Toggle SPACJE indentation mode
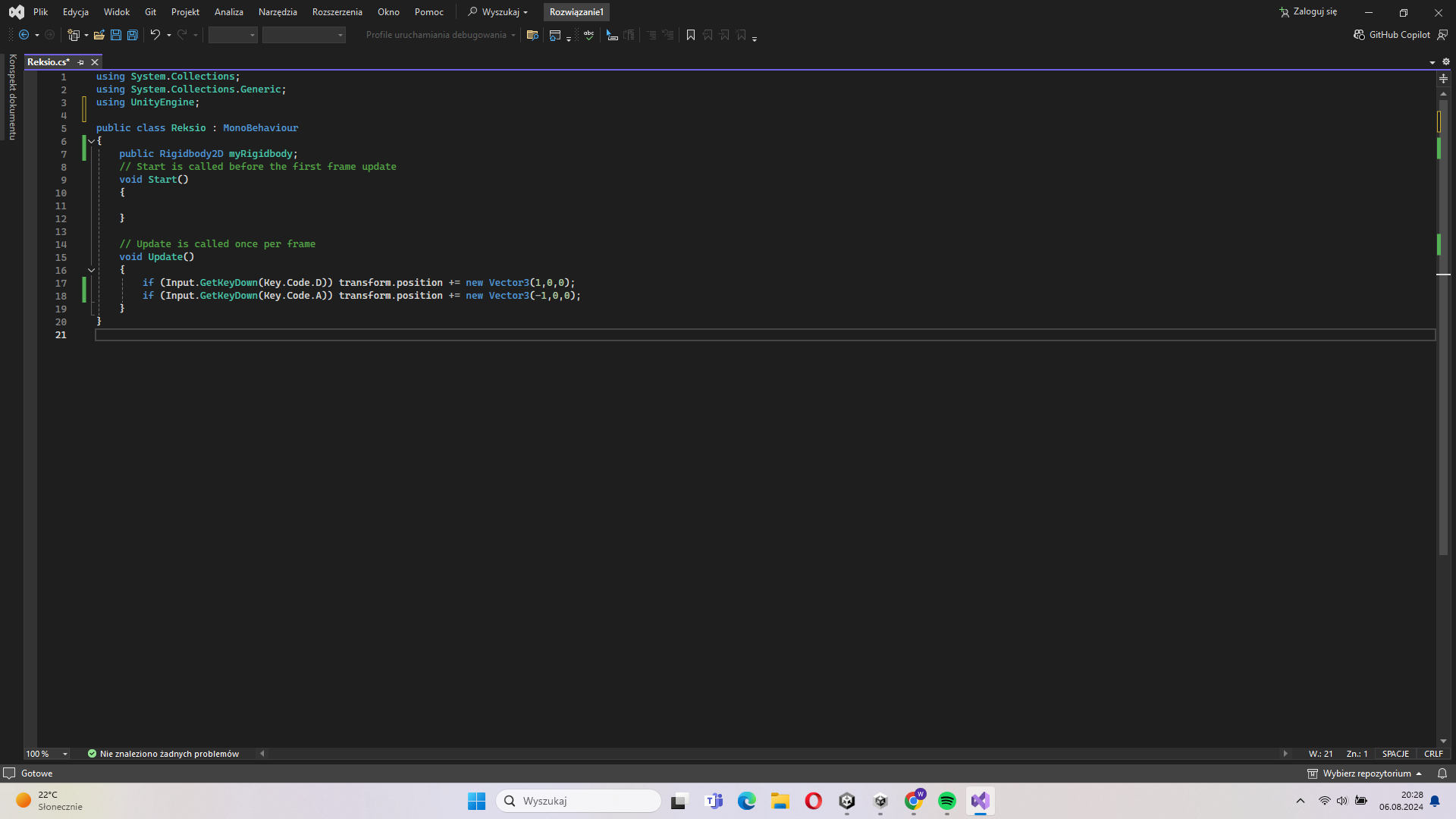 click(1396, 754)
